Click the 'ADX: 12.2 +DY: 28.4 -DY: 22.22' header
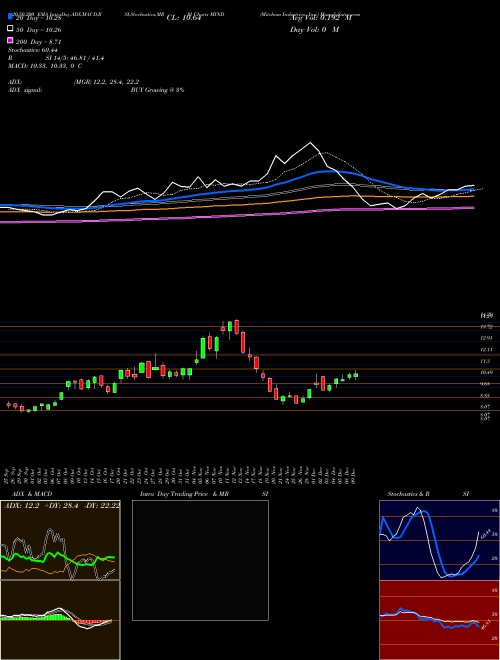This screenshot has width=500, height=660. (x=61, y=506)
